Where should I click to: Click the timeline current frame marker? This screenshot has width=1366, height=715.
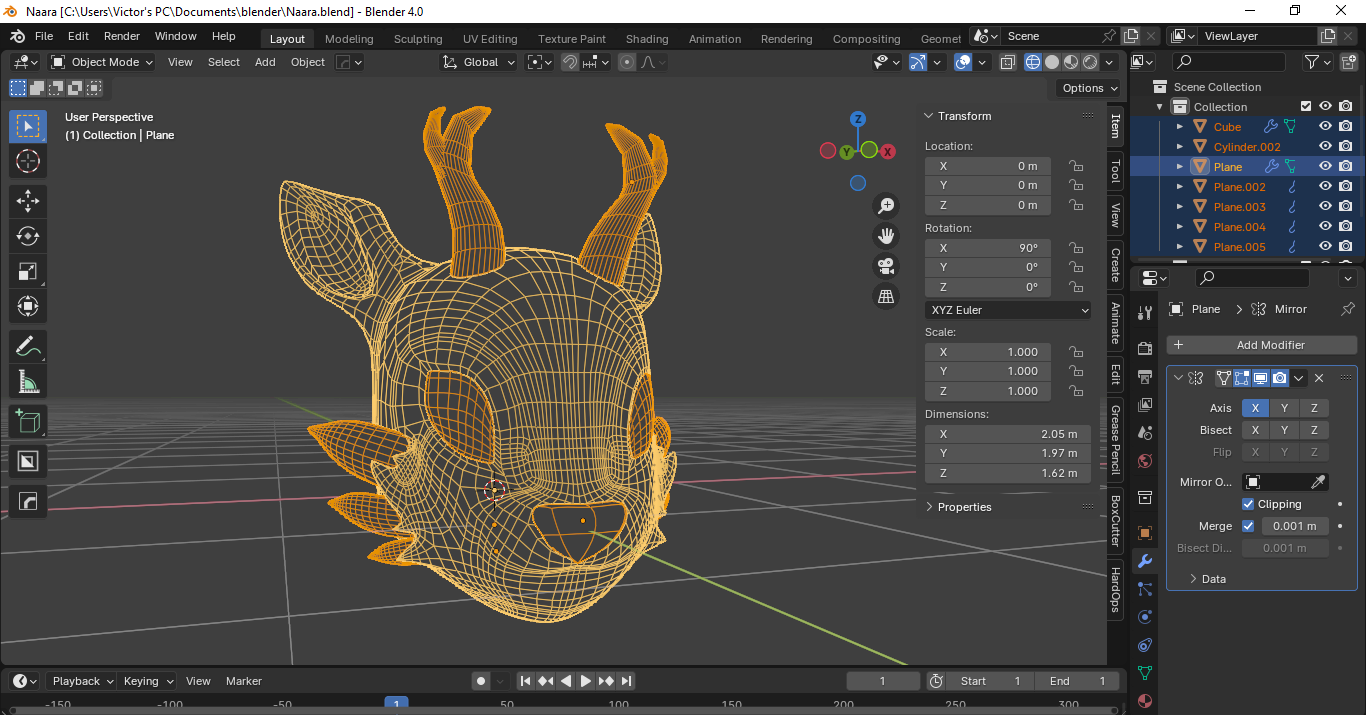tap(396, 704)
